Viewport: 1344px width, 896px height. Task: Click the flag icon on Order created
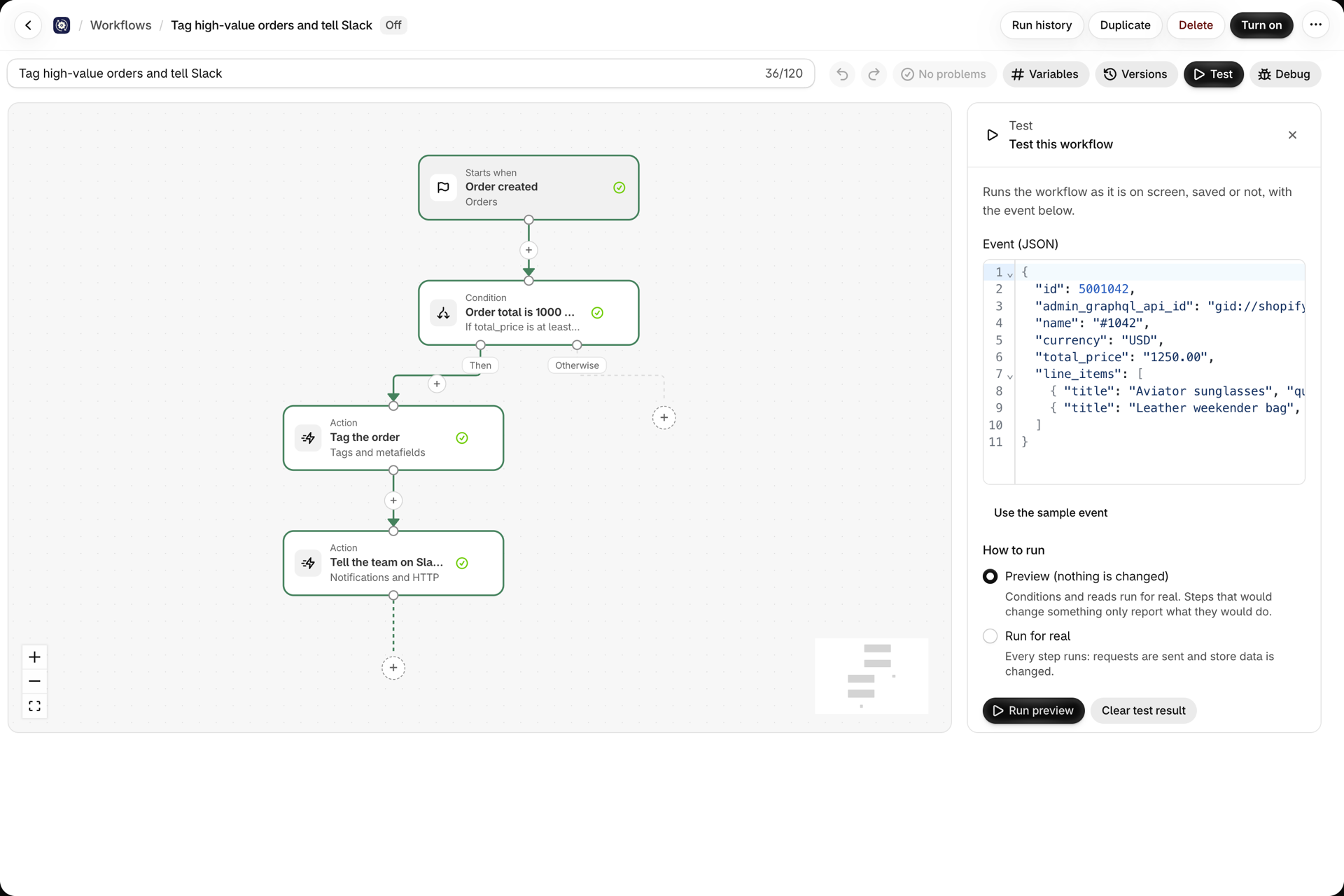coord(443,188)
